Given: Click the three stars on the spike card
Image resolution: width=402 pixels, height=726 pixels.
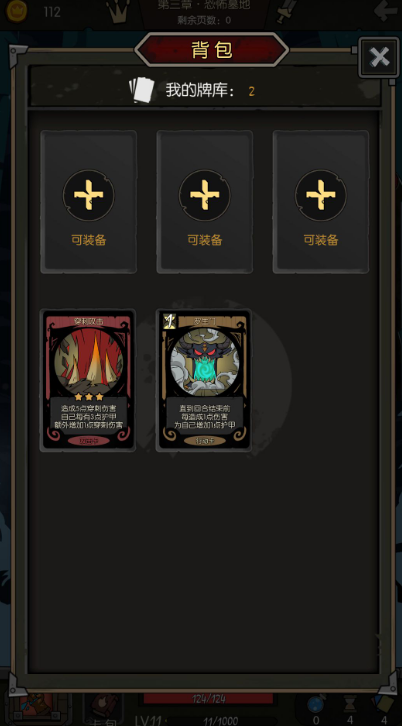Looking at the screenshot, I should [88, 397].
